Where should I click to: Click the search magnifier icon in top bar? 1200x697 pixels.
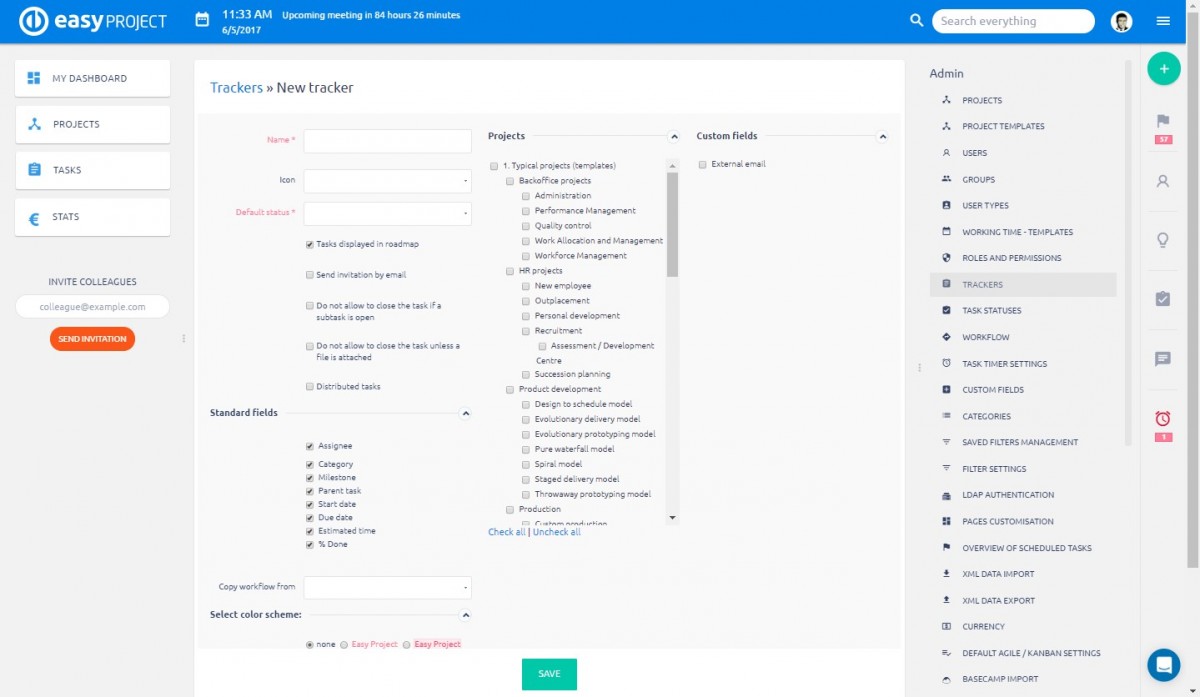[916, 20]
